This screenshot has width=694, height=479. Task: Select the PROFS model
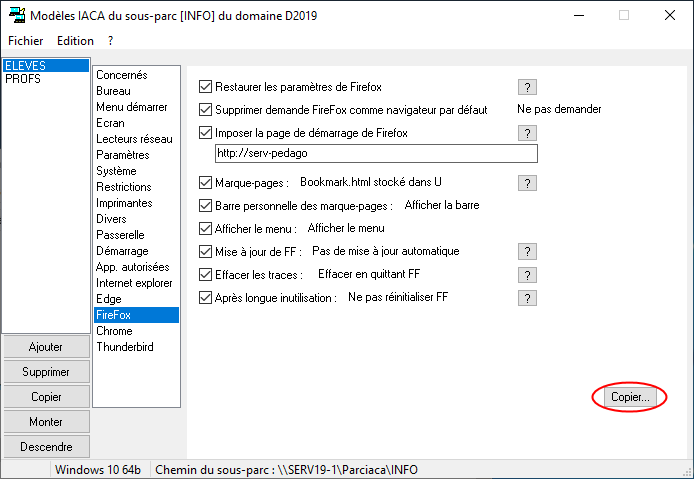coord(46,79)
